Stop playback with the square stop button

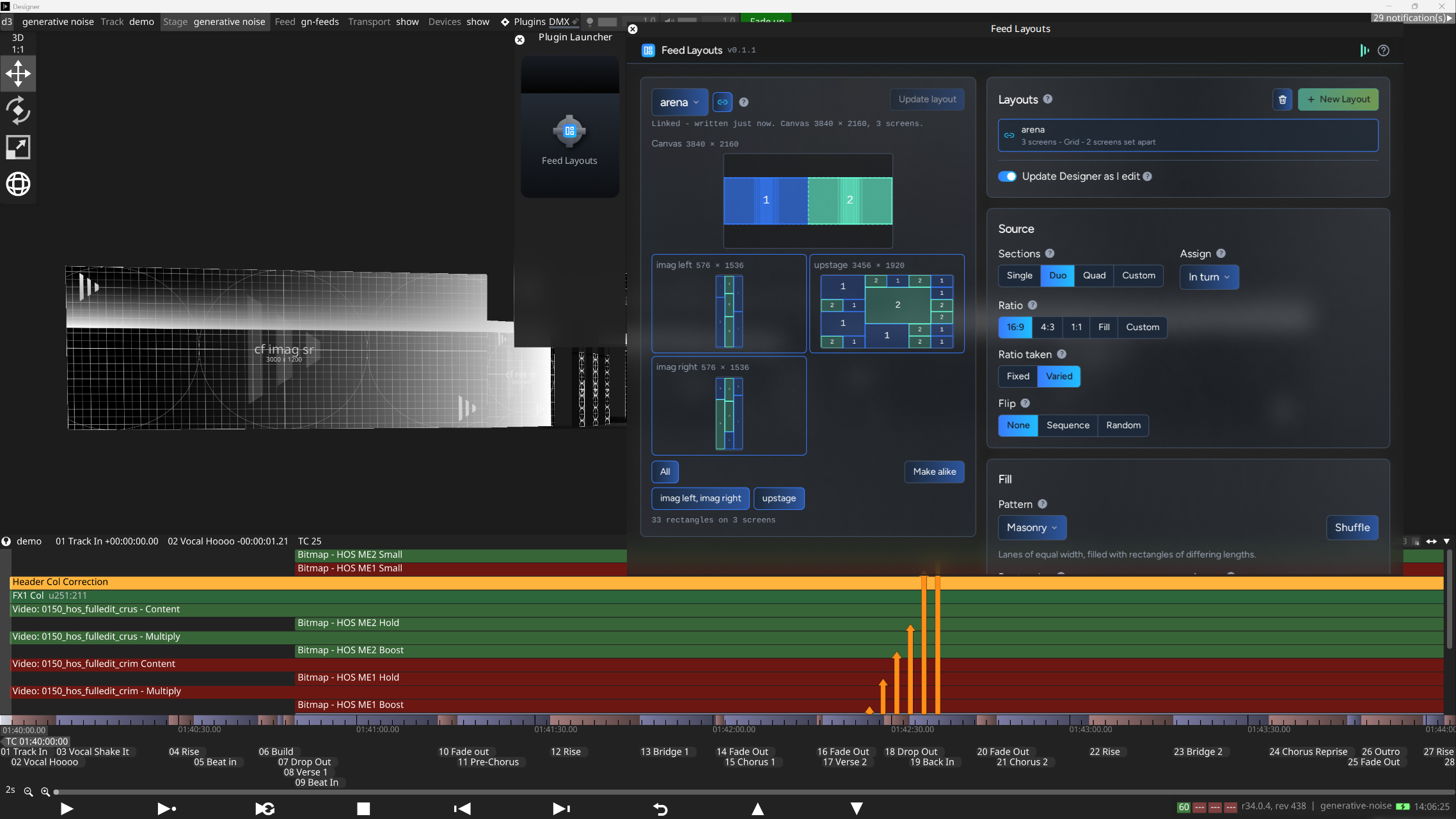[363, 809]
